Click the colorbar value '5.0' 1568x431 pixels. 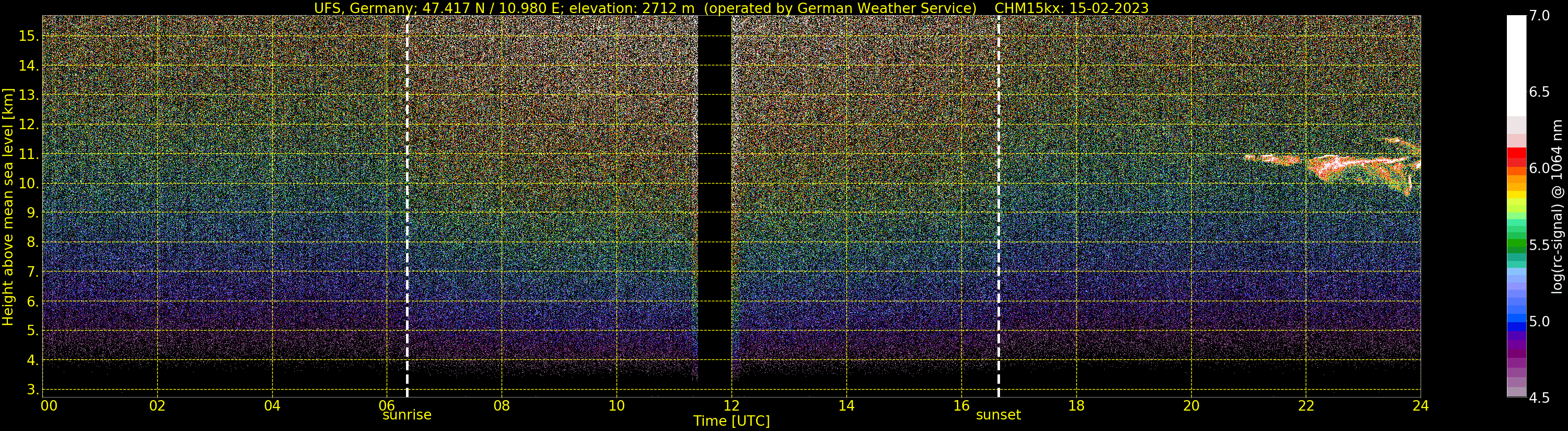(x=1539, y=321)
